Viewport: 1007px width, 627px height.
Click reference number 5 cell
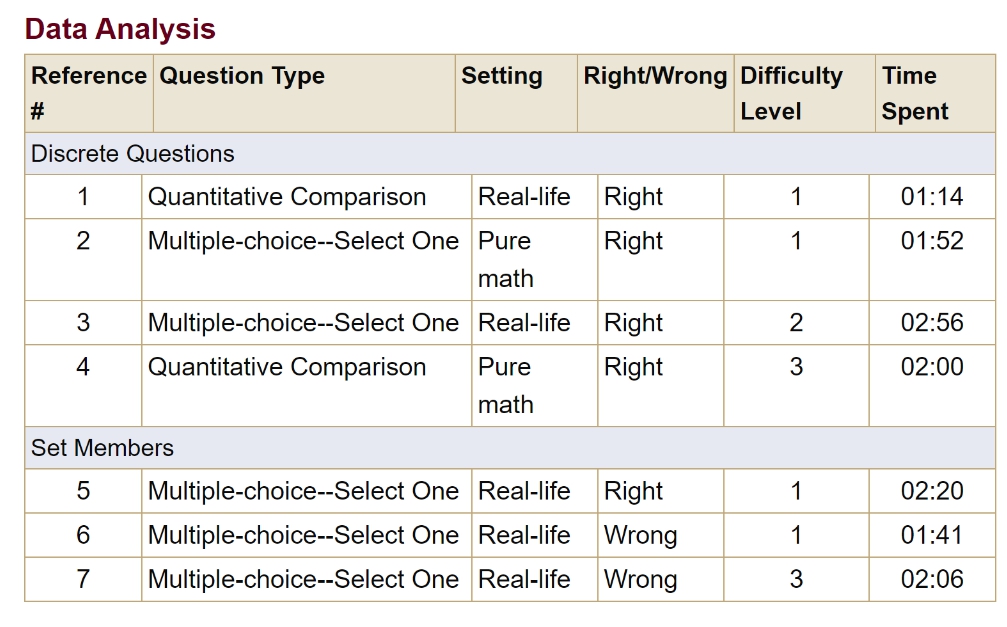point(83,491)
